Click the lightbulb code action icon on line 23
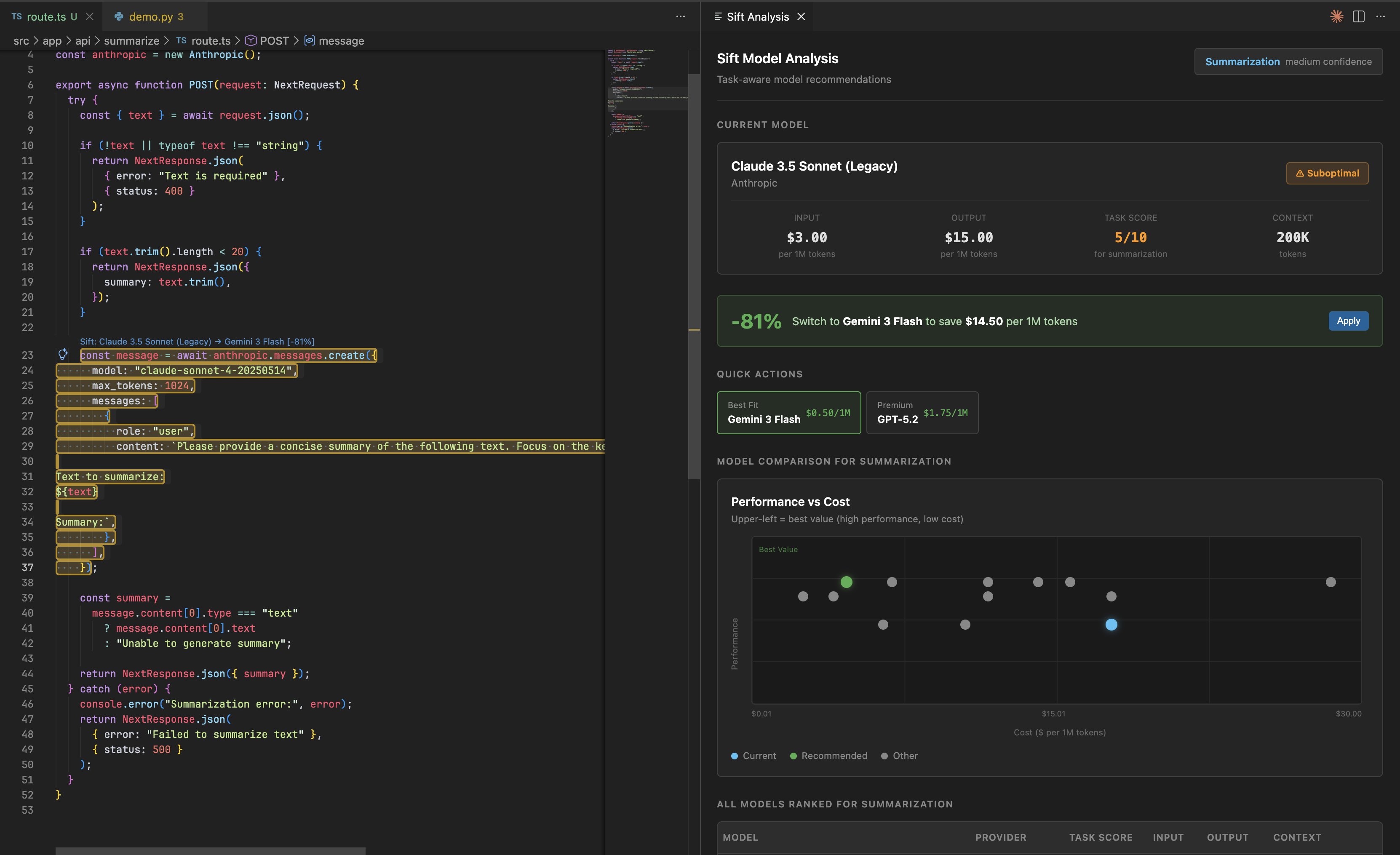The height and width of the screenshot is (855, 1400). [x=63, y=355]
